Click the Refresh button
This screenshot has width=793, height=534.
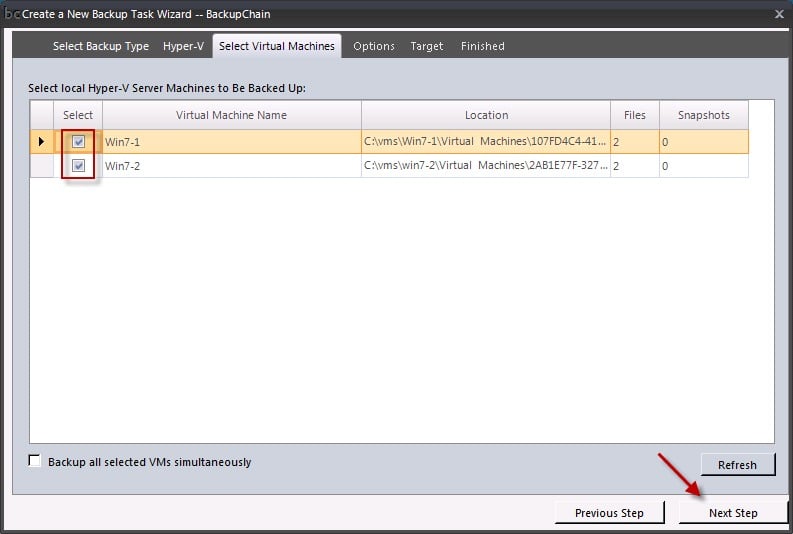point(737,465)
